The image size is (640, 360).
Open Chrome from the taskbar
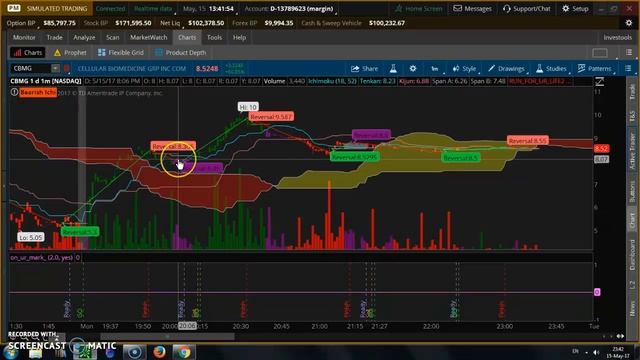coord(183,351)
